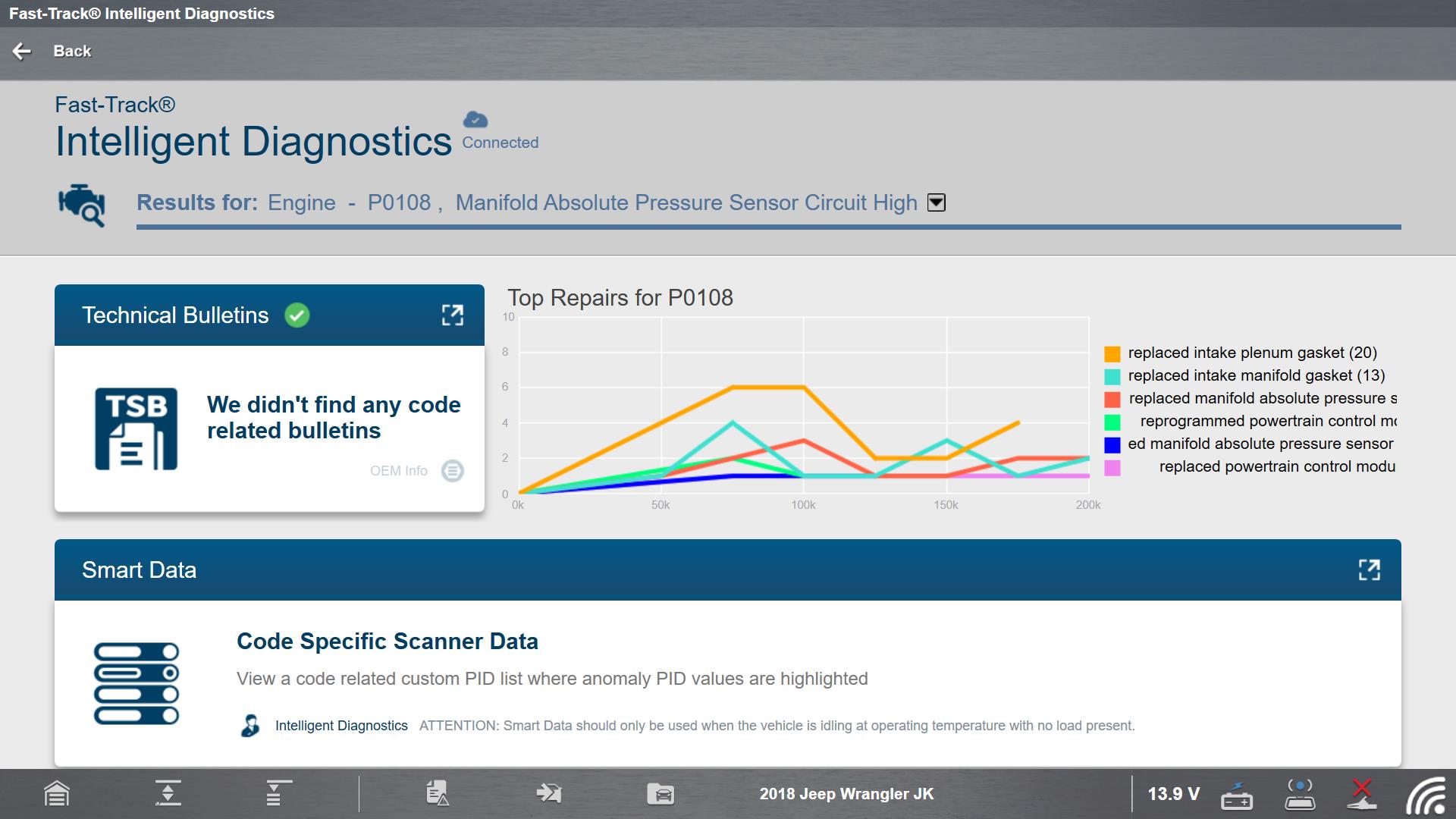1456x819 pixels.
Task: Open Code Specific Scanner Data
Action: tap(387, 642)
